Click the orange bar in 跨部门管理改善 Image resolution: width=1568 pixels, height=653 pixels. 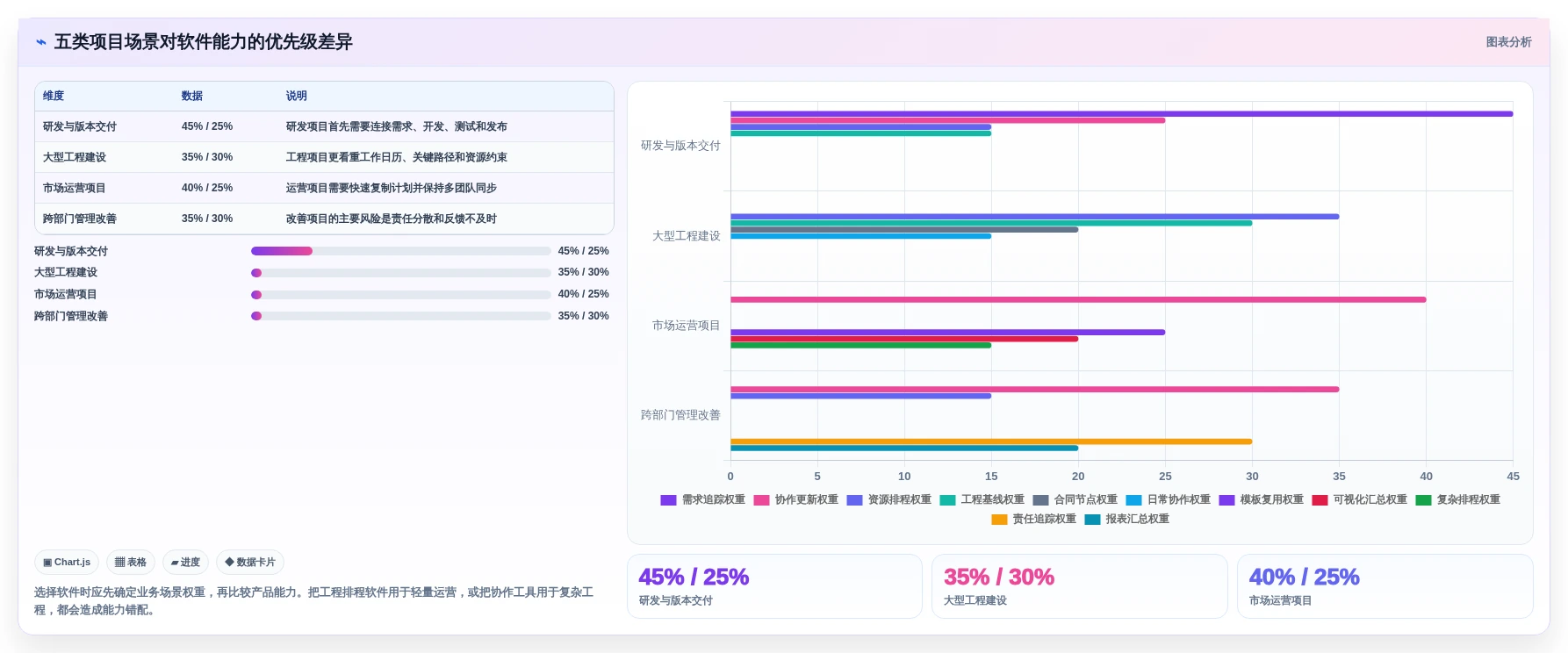click(991, 441)
